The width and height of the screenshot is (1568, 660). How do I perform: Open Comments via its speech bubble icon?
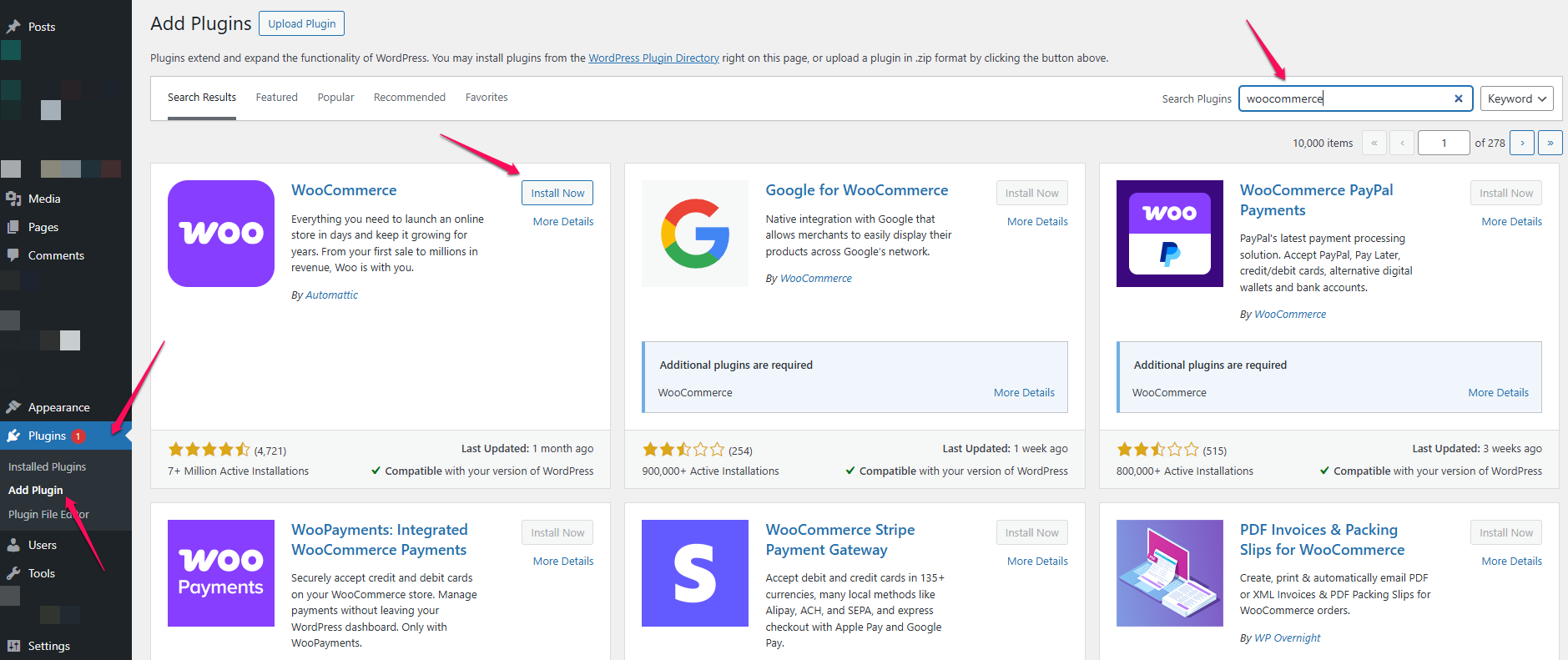click(13, 255)
